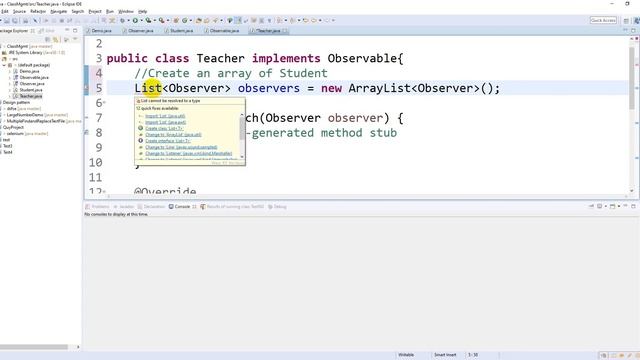The image size is (640, 360).
Task: Click the Create class quick fix green icon
Action: tap(140, 128)
